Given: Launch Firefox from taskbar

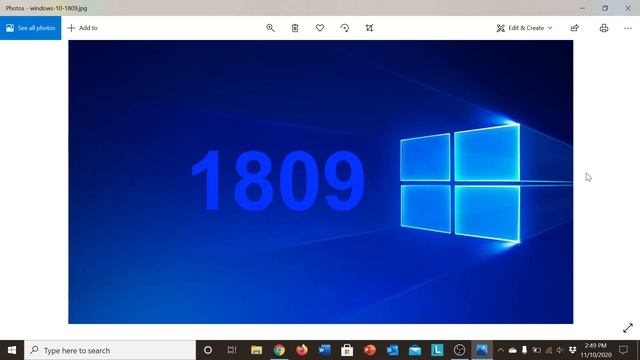Looking at the screenshot, I should point(302,350).
